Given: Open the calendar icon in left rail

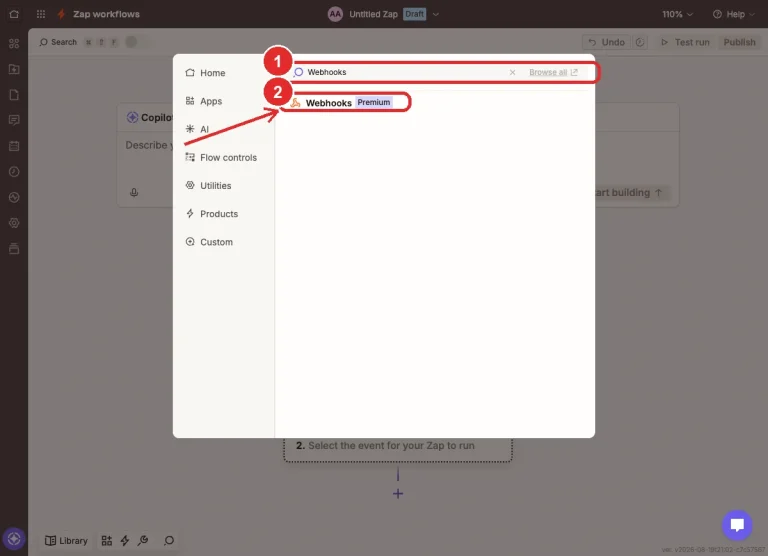Looking at the screenshot, I should point(14,146).
